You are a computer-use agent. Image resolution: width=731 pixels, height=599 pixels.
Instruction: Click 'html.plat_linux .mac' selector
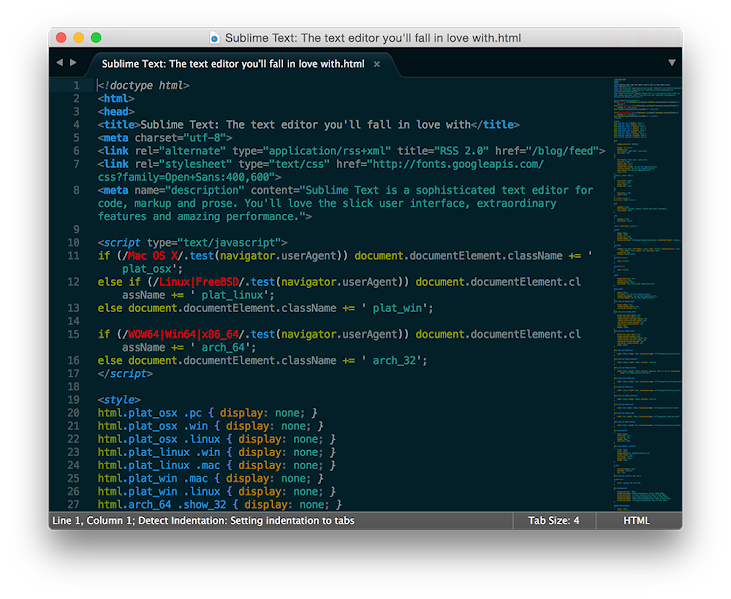click(x=159, y=465)
